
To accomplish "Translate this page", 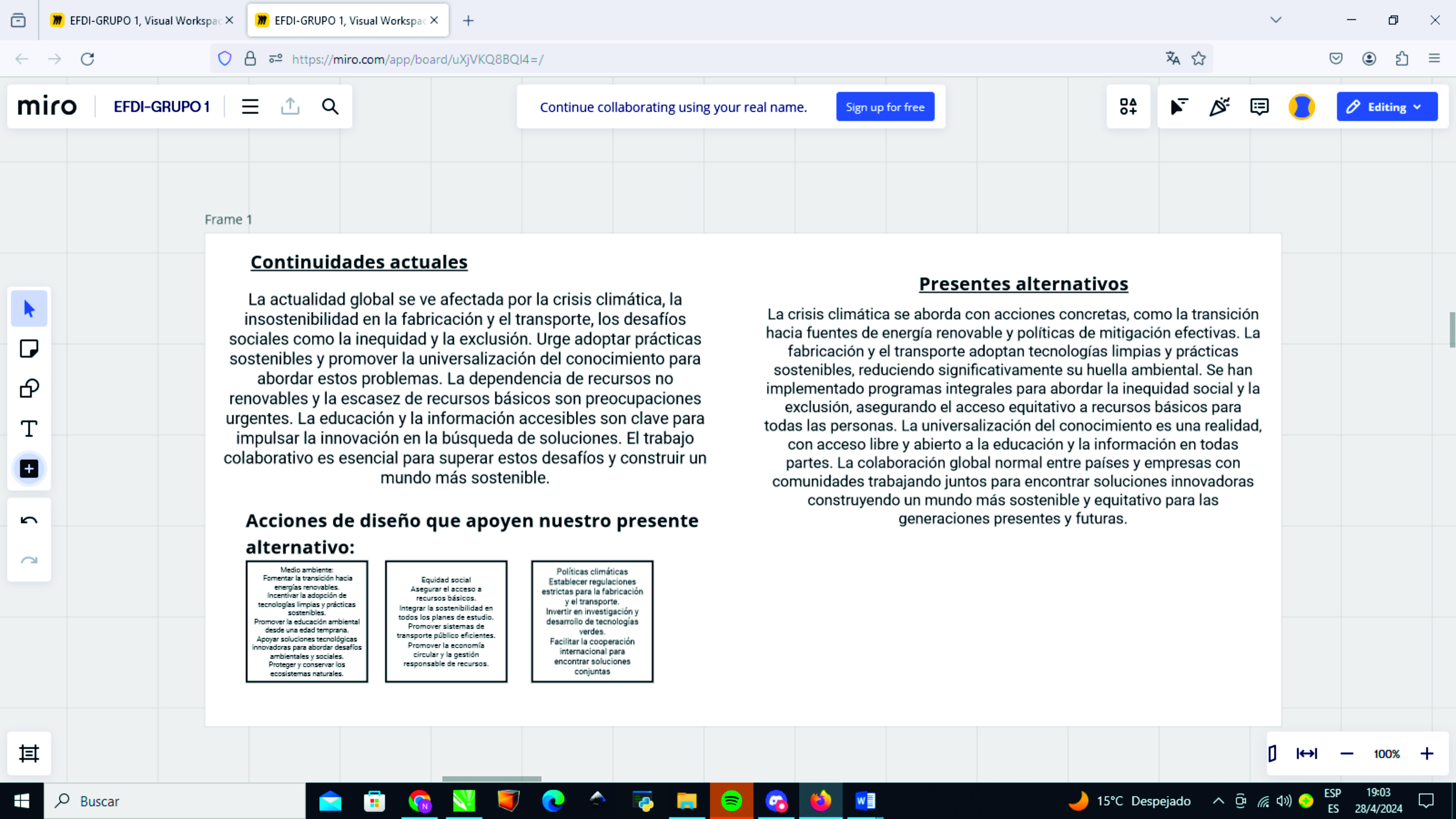I will click(x=1173, y=58).
